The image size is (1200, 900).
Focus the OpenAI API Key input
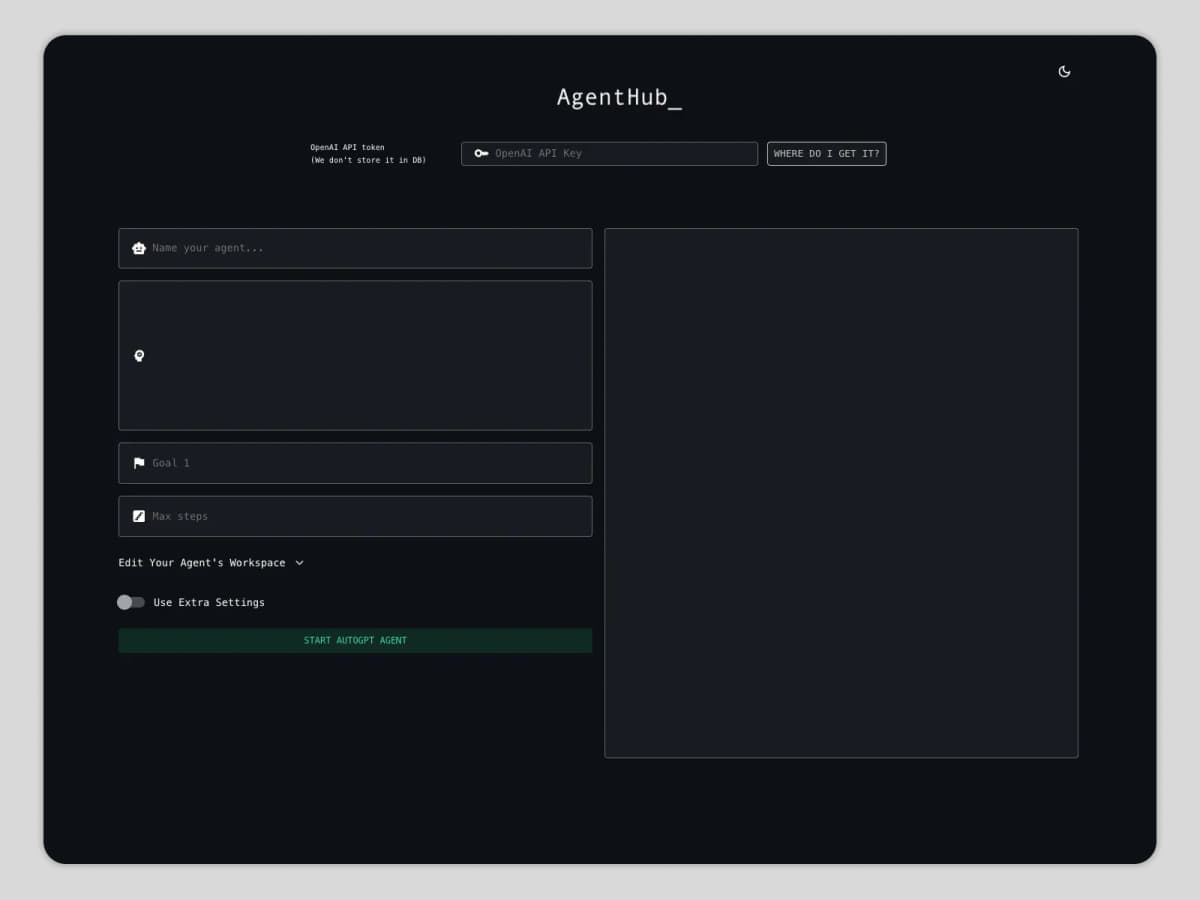tap(609, 154)
